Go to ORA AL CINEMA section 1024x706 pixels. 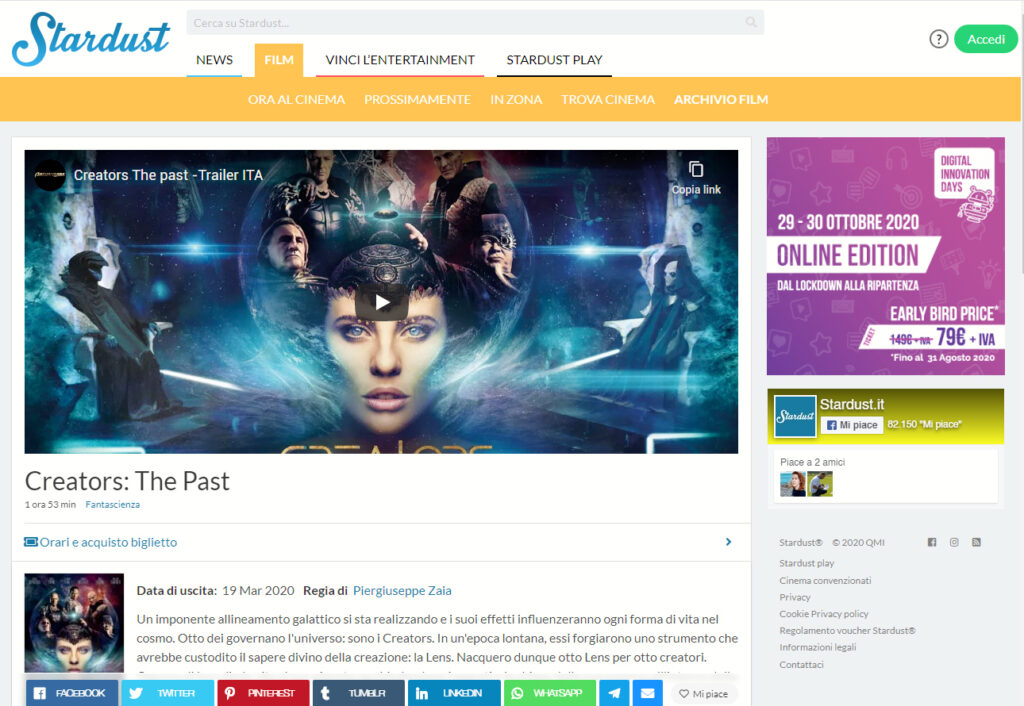[296, 99]
